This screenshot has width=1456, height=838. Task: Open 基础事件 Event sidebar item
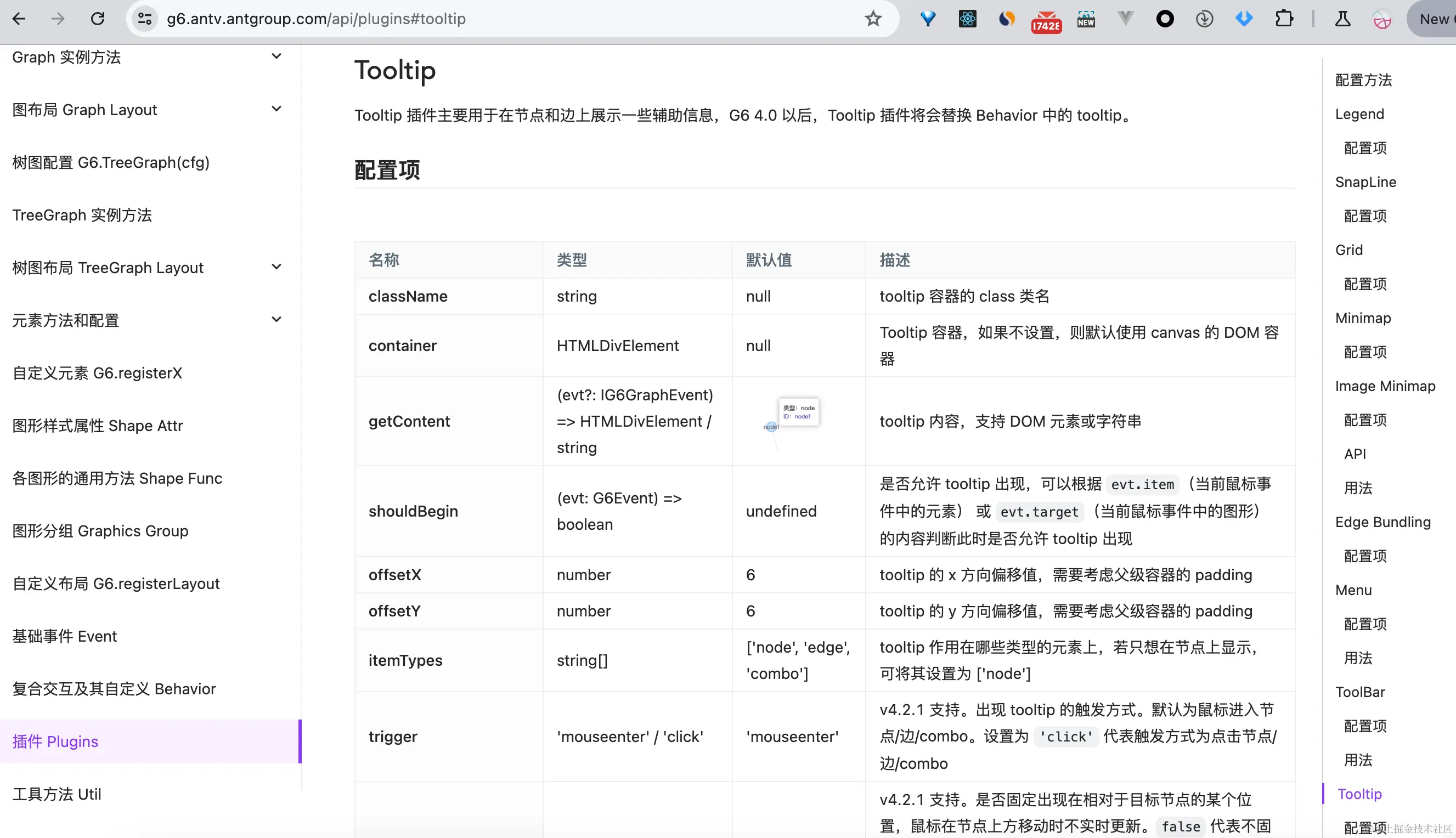click(x=65, y=636)
